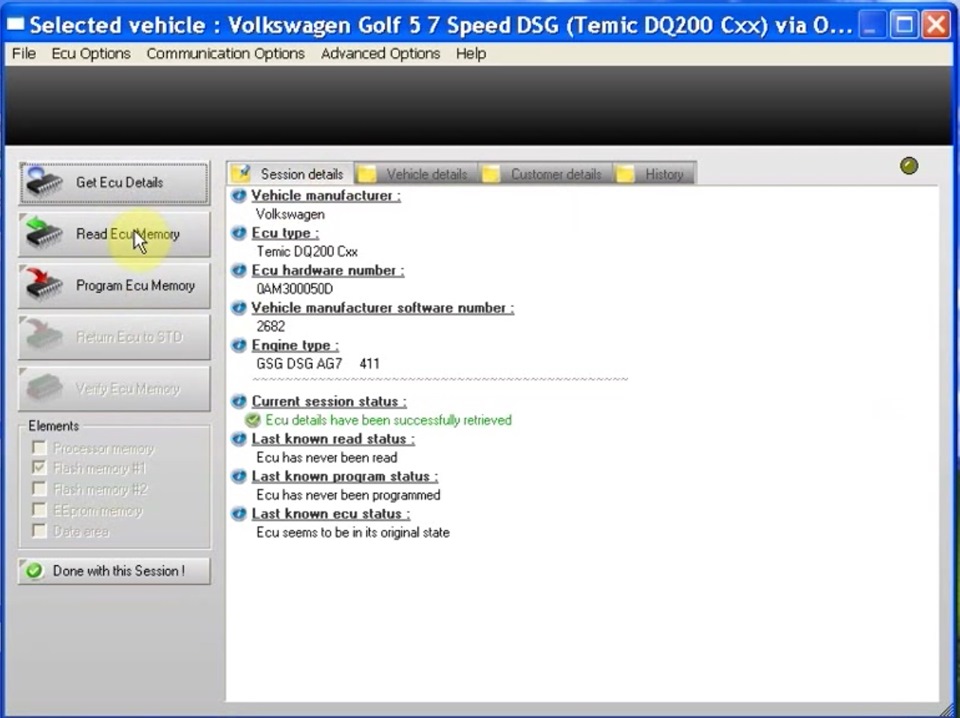Screen dimensions: 960x718
Task: Click the blue eye icon beside Engine type
Action: pos(239,345)
